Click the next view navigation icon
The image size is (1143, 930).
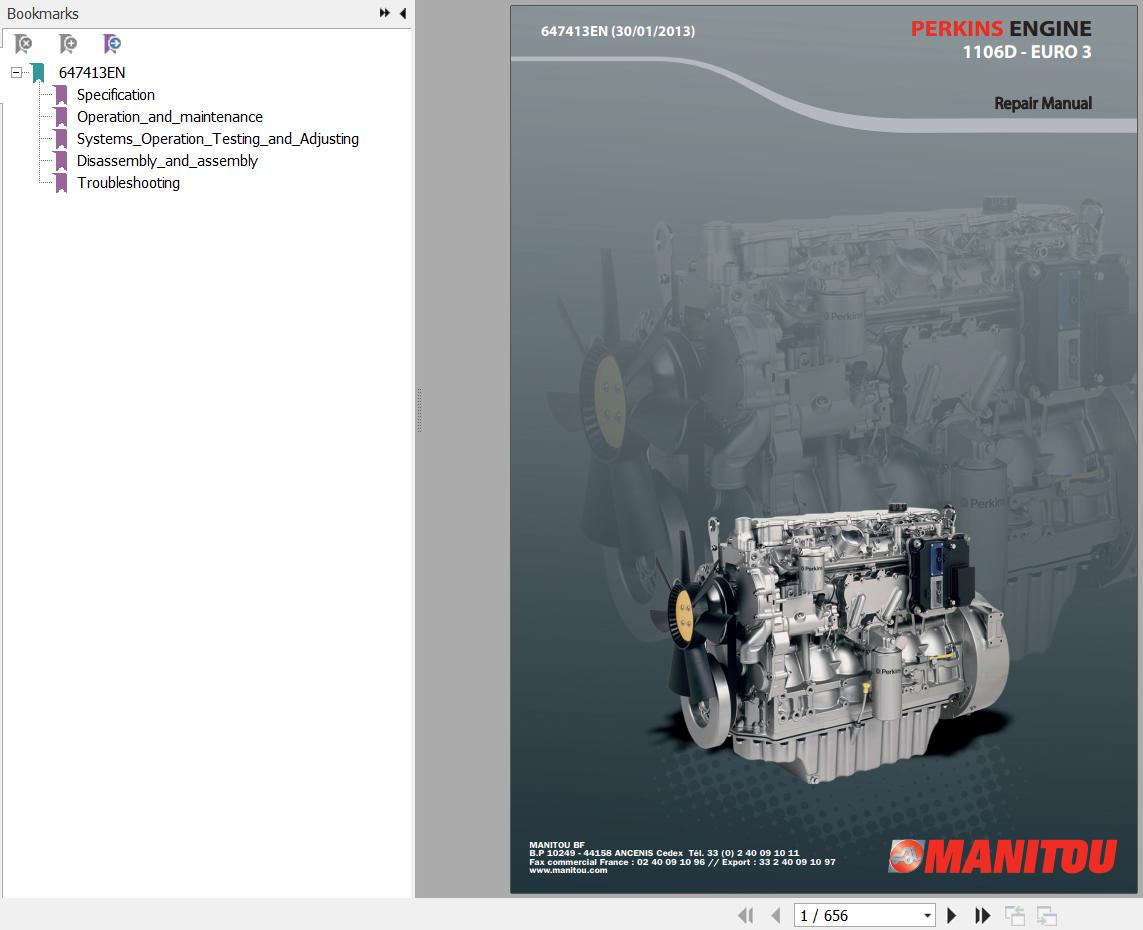[x=1047, y=915]
